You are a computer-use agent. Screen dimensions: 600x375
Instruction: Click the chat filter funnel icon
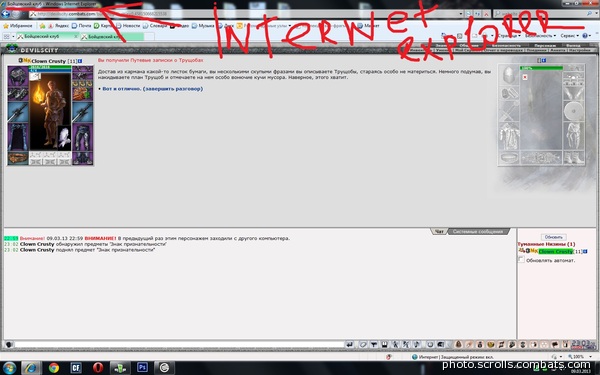coord(373,345)
